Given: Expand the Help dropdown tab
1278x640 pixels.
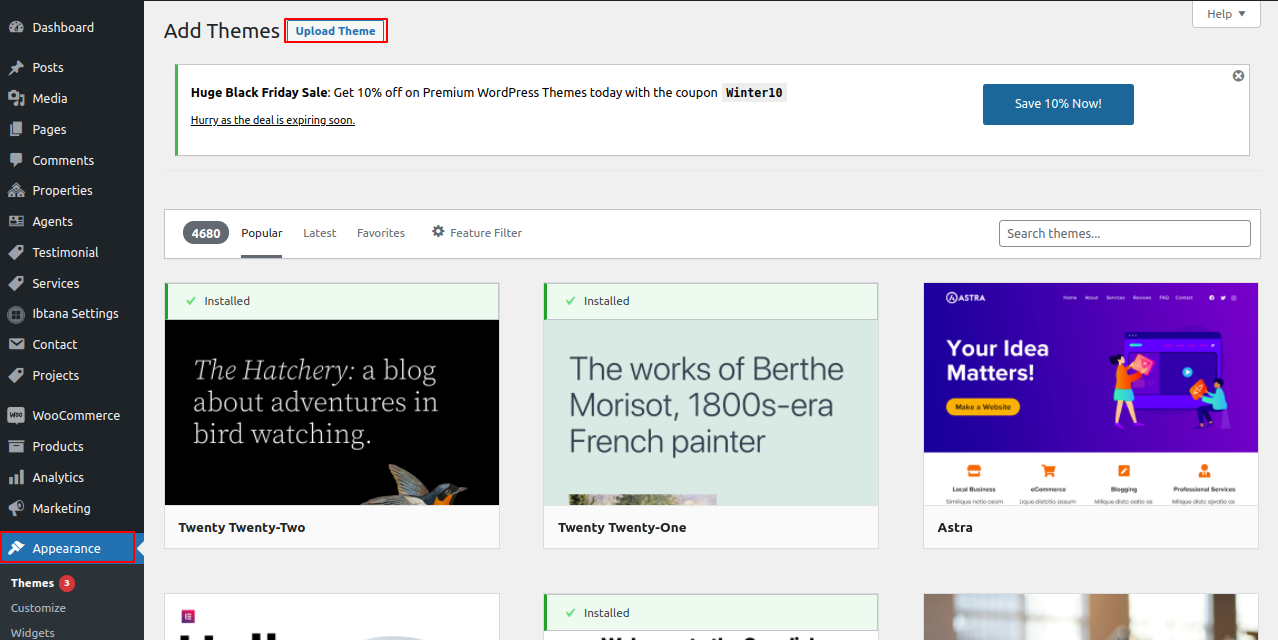Looking at the screenshot, I should [x=1226, y=14].
